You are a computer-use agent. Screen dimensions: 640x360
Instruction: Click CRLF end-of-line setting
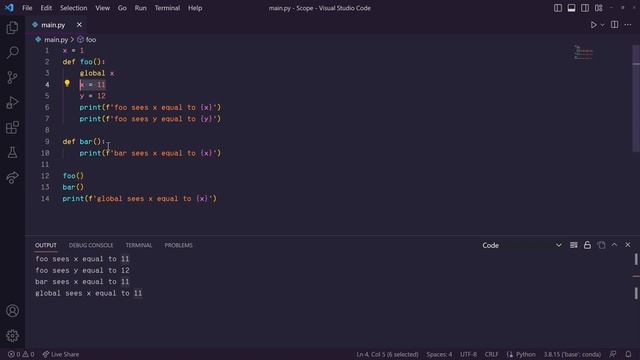tap(491, 354)
